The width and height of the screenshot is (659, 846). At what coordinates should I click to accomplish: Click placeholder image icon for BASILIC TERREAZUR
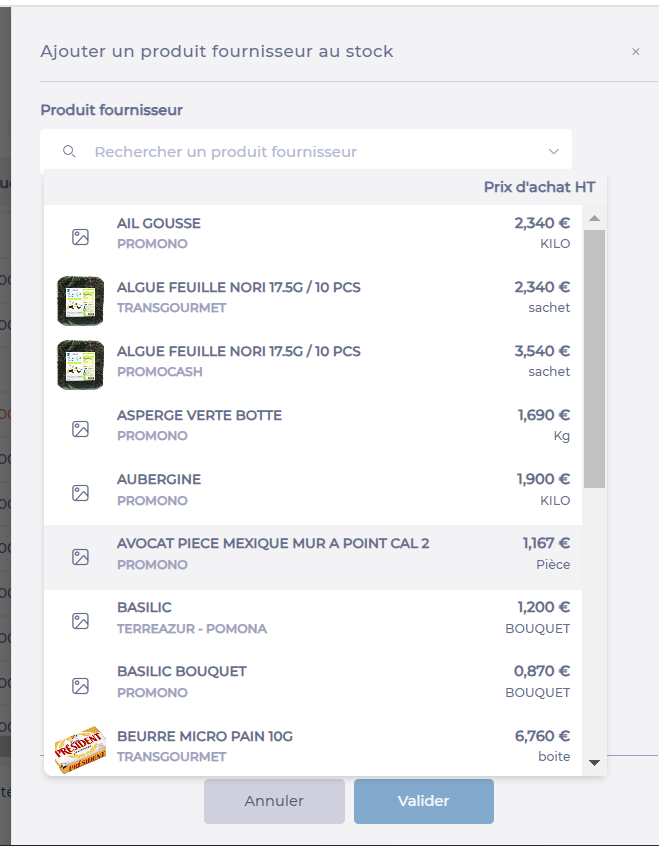click(80, 621)
